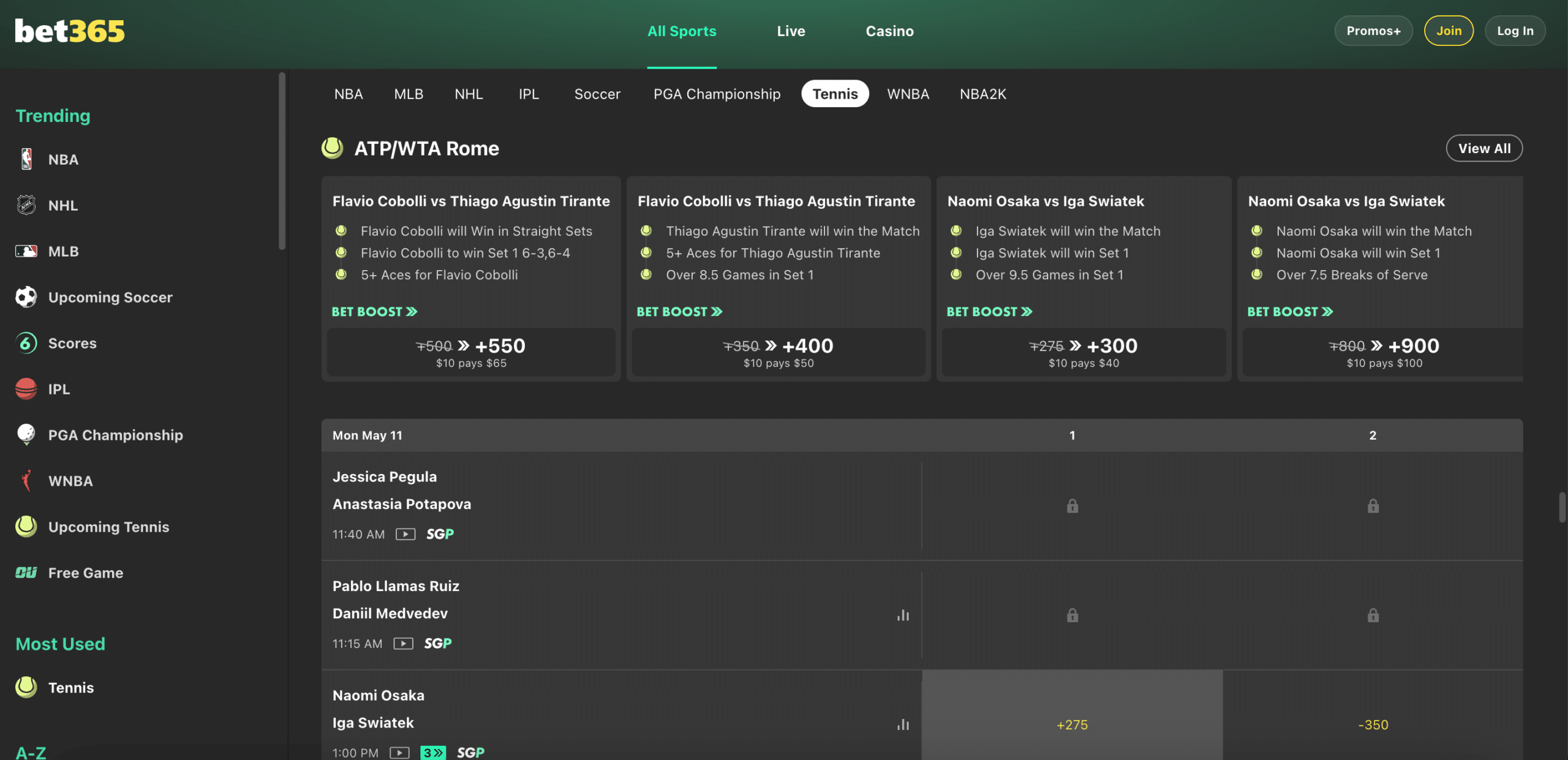Click SGP badge for Pegula vs Potapova

pyautogui.click(x=440, y=534)
